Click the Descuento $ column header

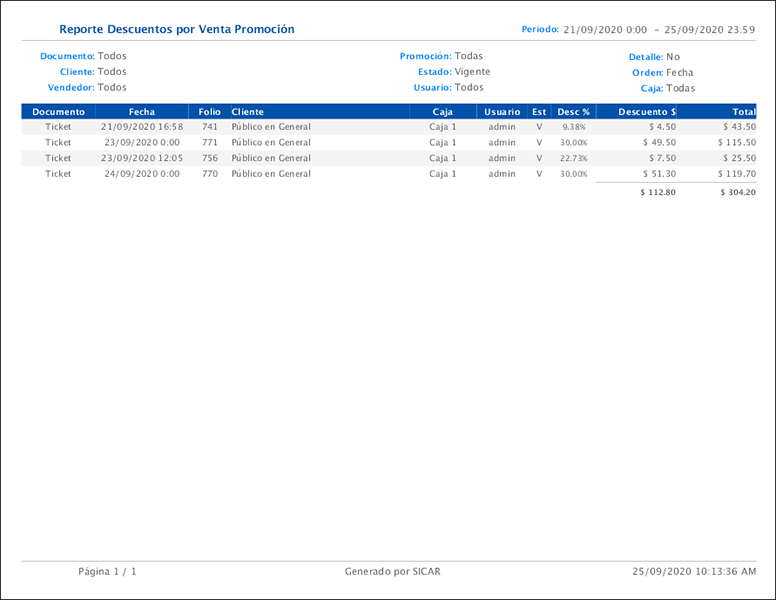pos(647,112)
